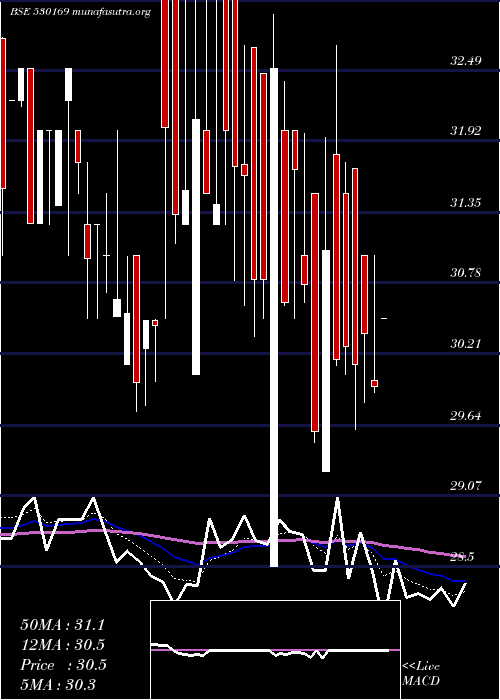Click the tallest white candlestick reaching 28.5
Image resolution: width=500 pixels, height=700 pixels.
[274, 317]
